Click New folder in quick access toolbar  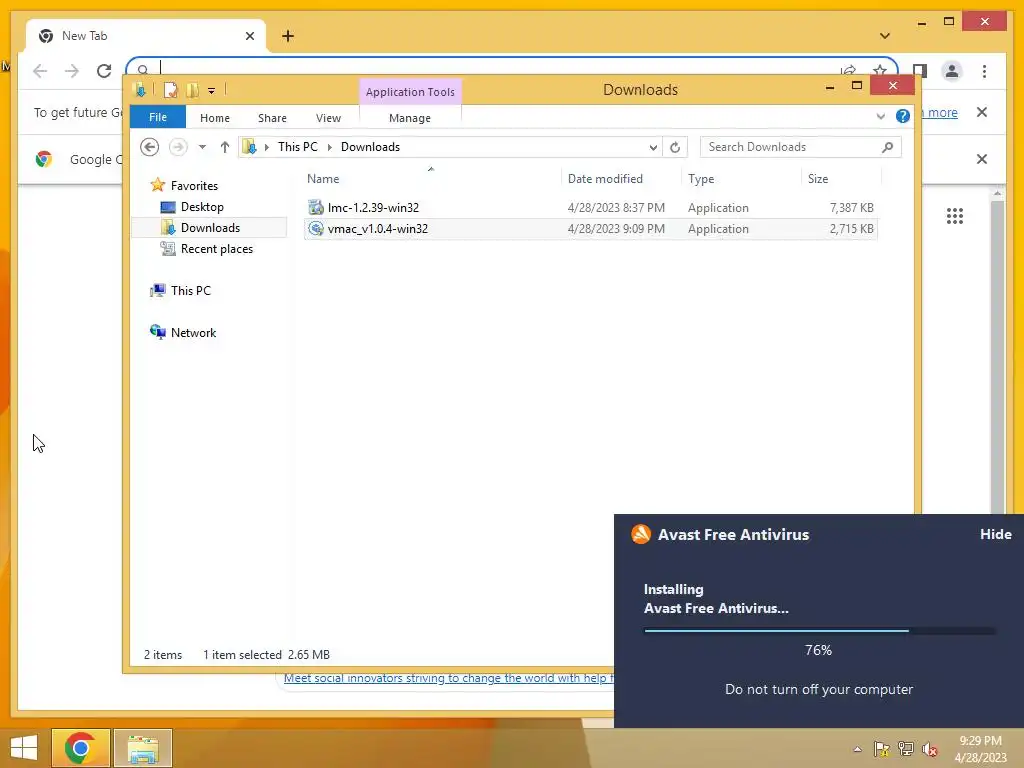(x=193, y=90)
